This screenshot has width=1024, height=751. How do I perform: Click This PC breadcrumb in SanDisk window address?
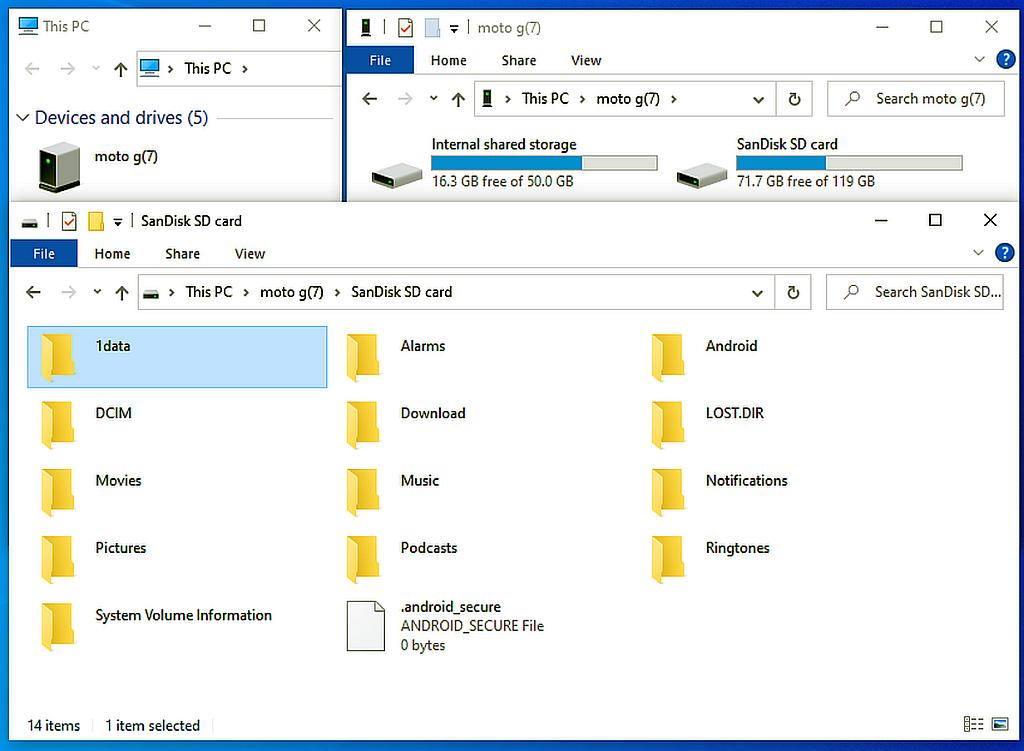tap(209, 292)
